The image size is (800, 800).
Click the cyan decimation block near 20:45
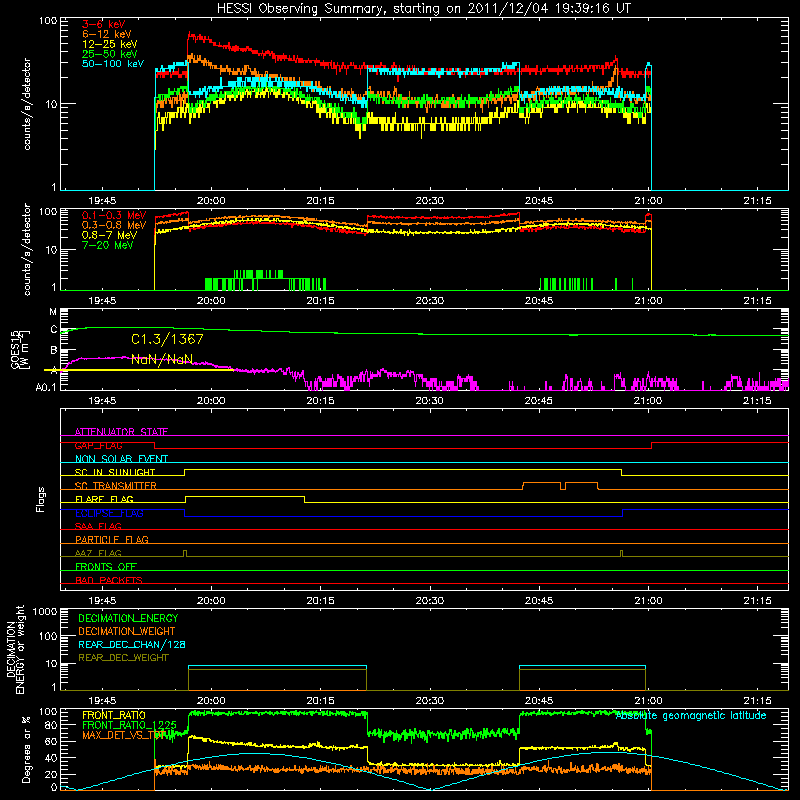click(582, 666)
